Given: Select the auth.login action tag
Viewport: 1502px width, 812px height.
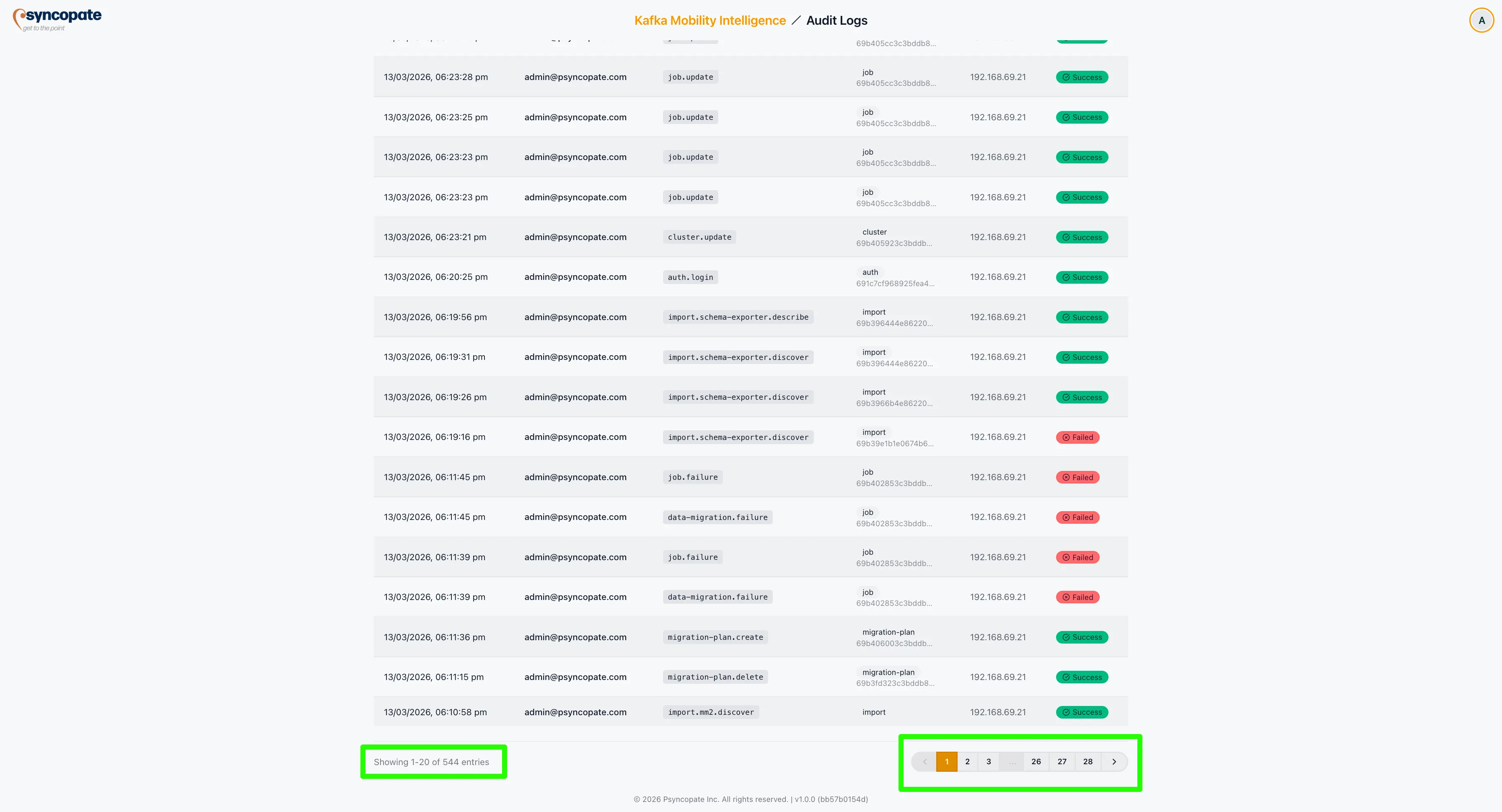Looking at the screenshot, I should click(690, 277).
